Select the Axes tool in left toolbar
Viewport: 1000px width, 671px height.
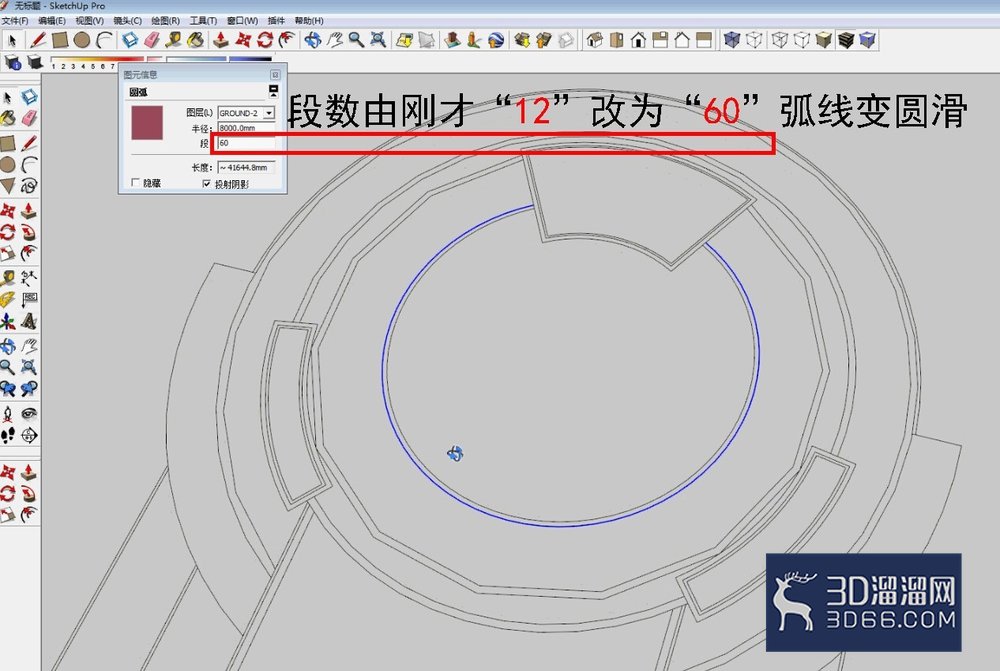tap(8, 321)
